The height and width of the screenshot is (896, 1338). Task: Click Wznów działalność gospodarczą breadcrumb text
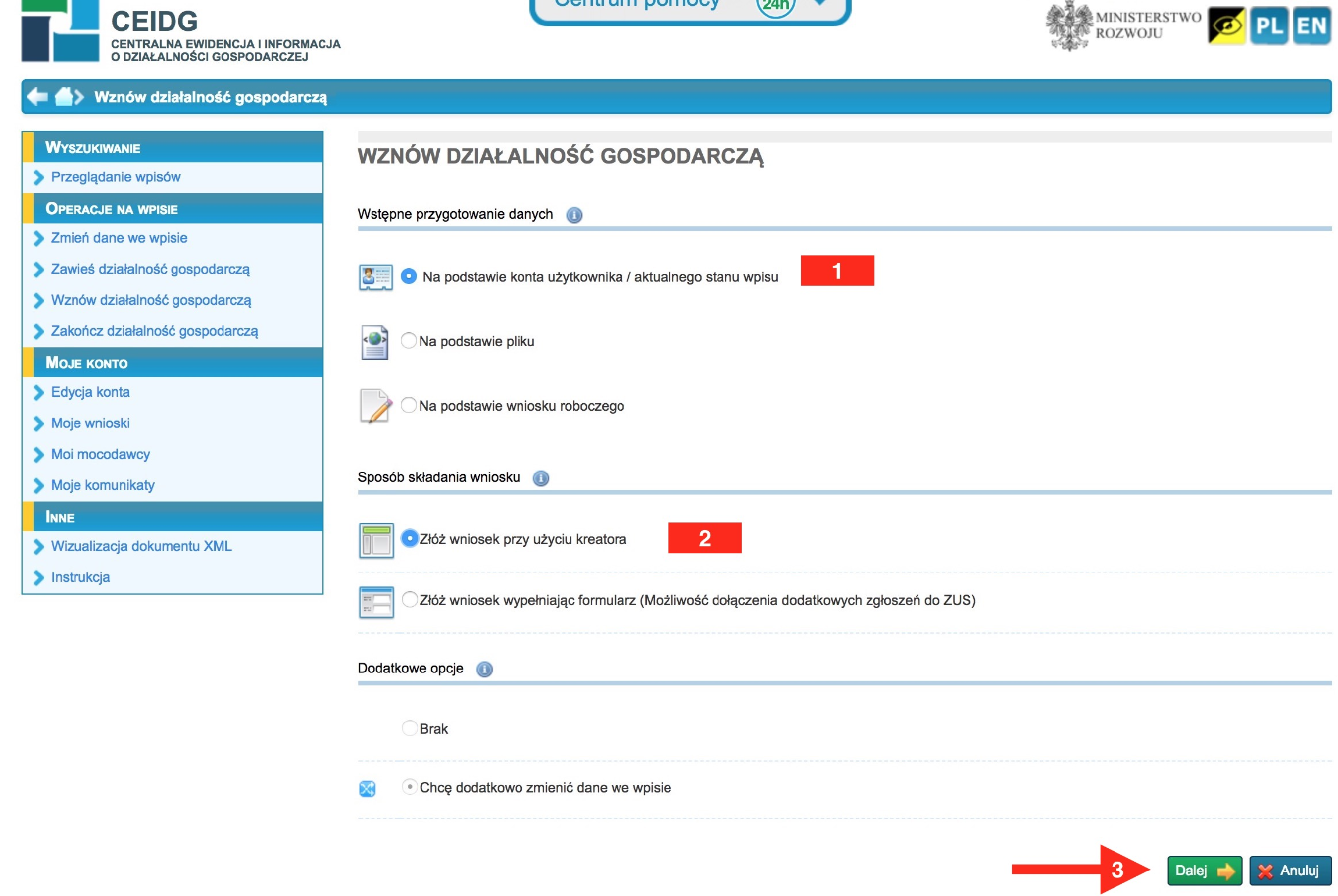coord(211,97)
